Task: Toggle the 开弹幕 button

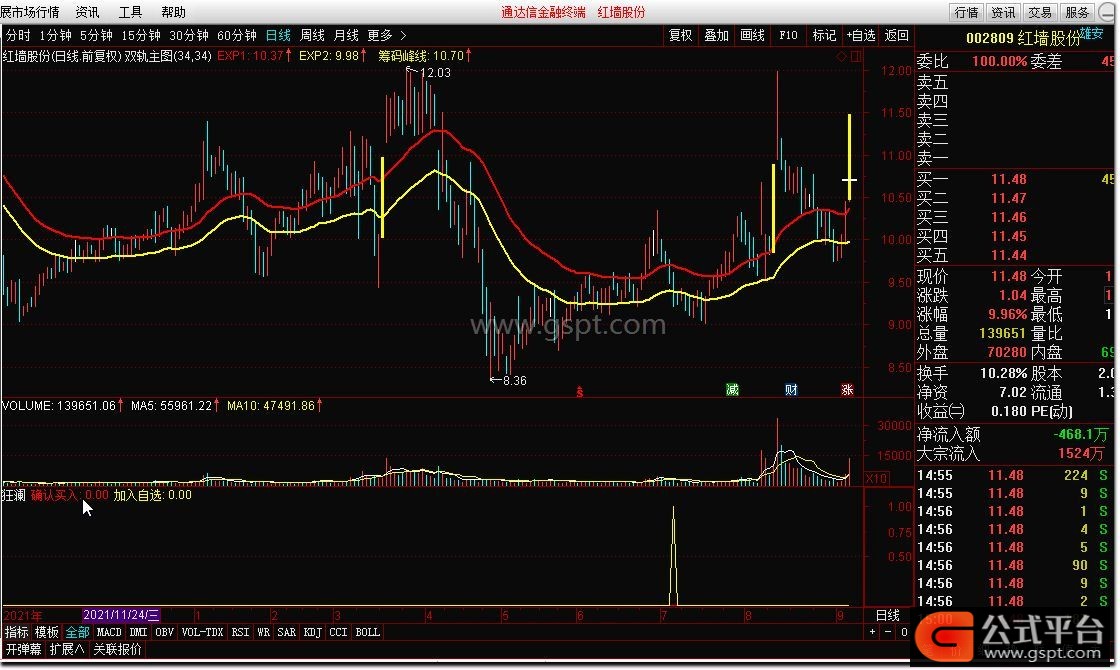Action: tap(23, 649)
